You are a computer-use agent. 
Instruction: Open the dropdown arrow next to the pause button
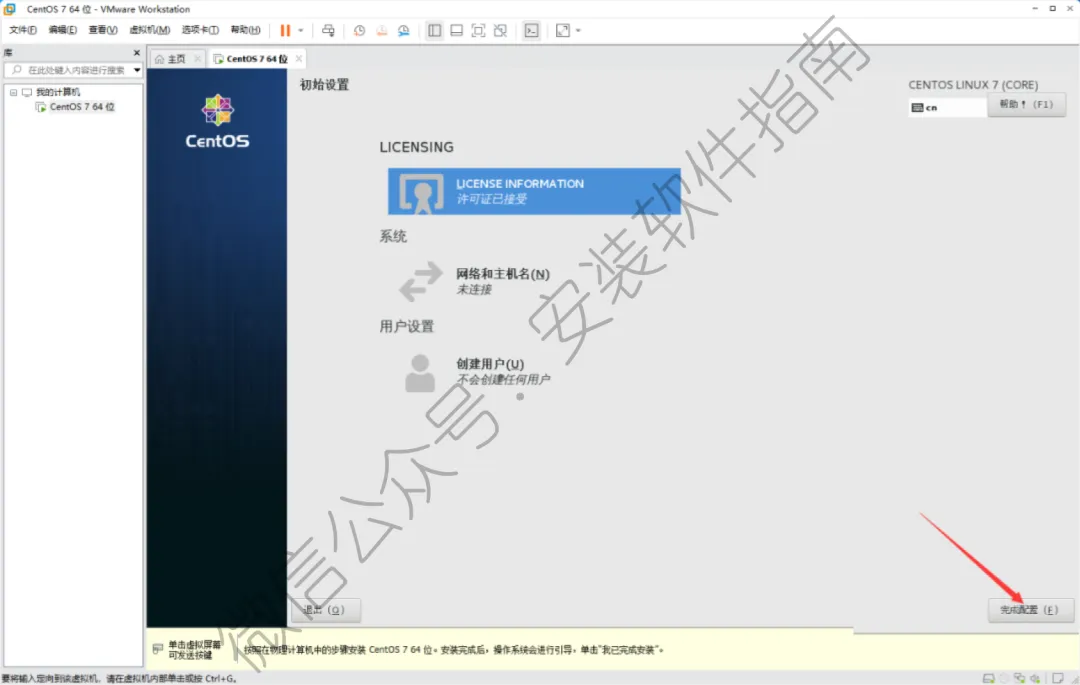coord(301,30)
